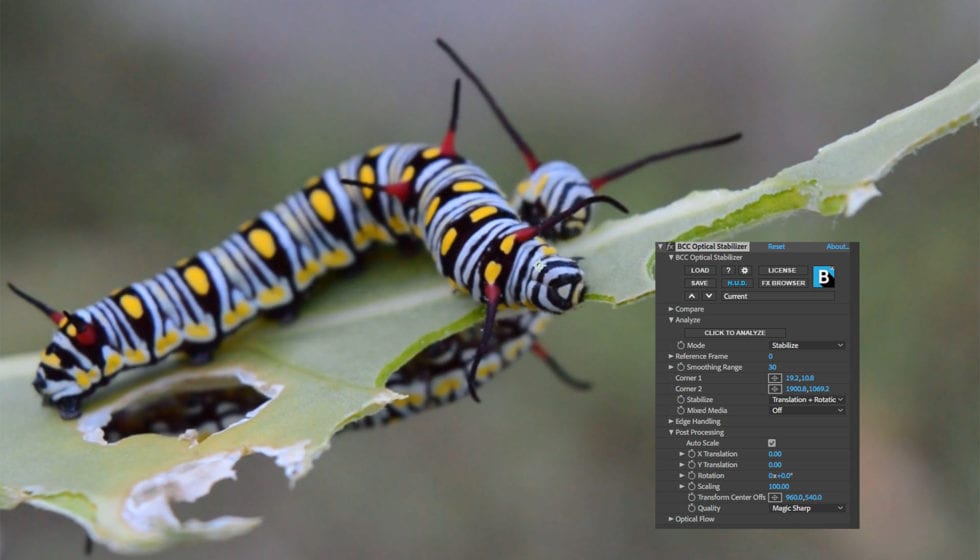The height and width of the screenshot is (560, 980).
Task: Click the Current preset name field
Action: pyautogui.click(x=778, y=296)
